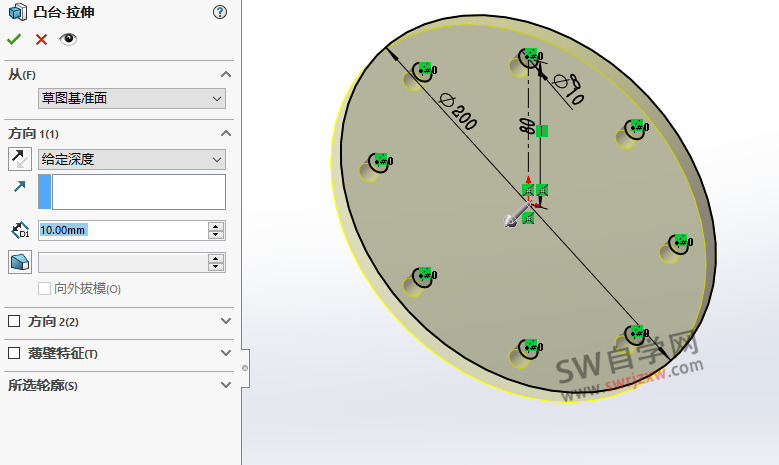Screen dimensions: 779x465
Task: Reverse the extrude direction with the arrow button
Action: click(20, 159)
